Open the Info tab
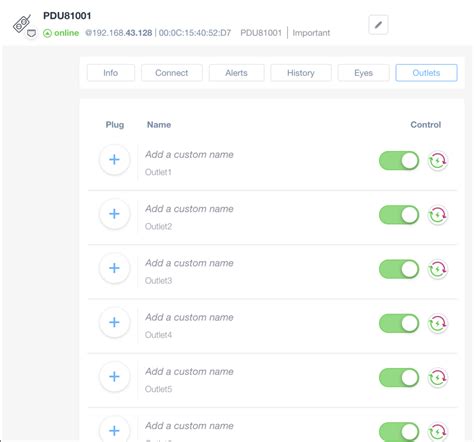Image resolution: width=474 pixels, height=442 pixels. tap(111, 73)
